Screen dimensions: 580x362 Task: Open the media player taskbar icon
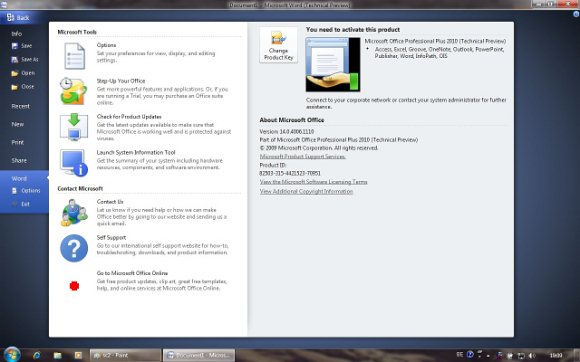78,355
